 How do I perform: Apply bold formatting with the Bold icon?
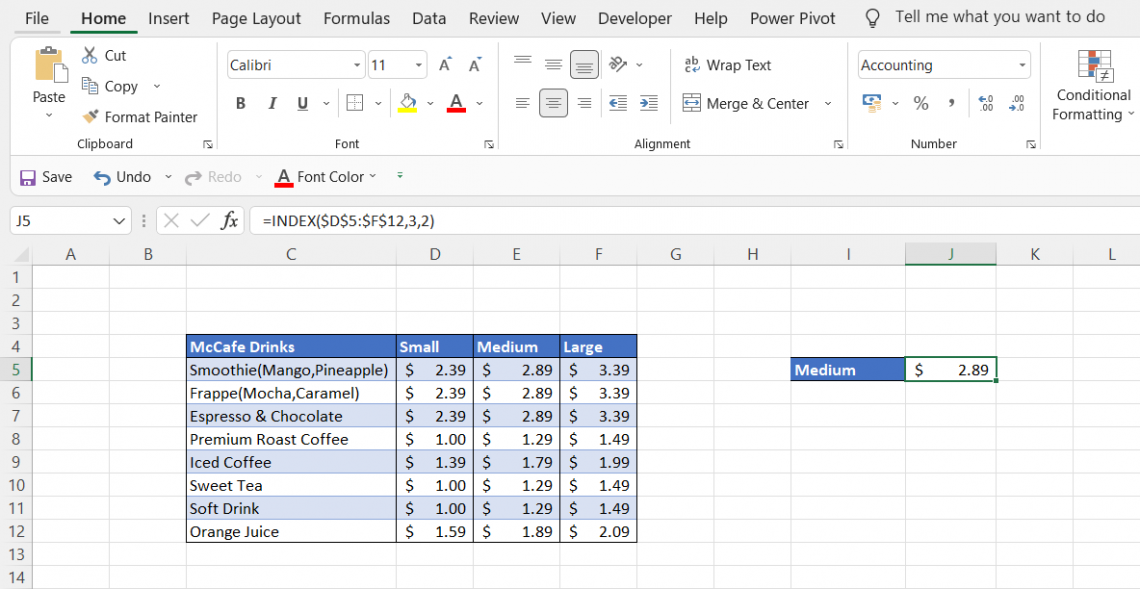click(239, 103)
